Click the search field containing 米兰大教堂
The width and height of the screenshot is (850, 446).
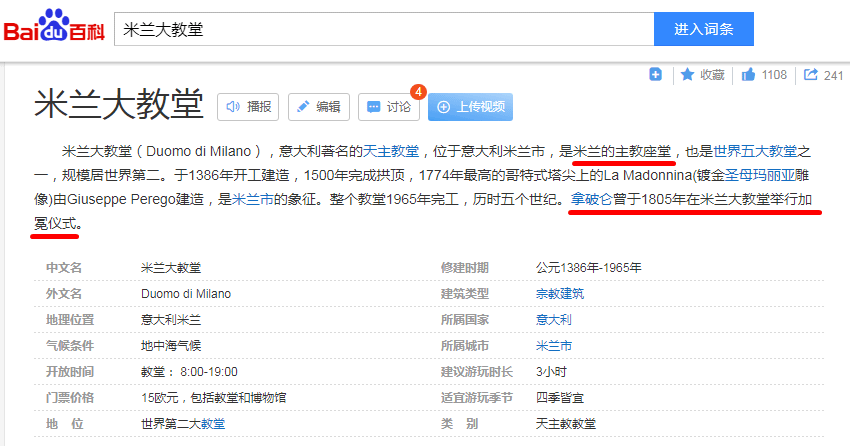384,29
